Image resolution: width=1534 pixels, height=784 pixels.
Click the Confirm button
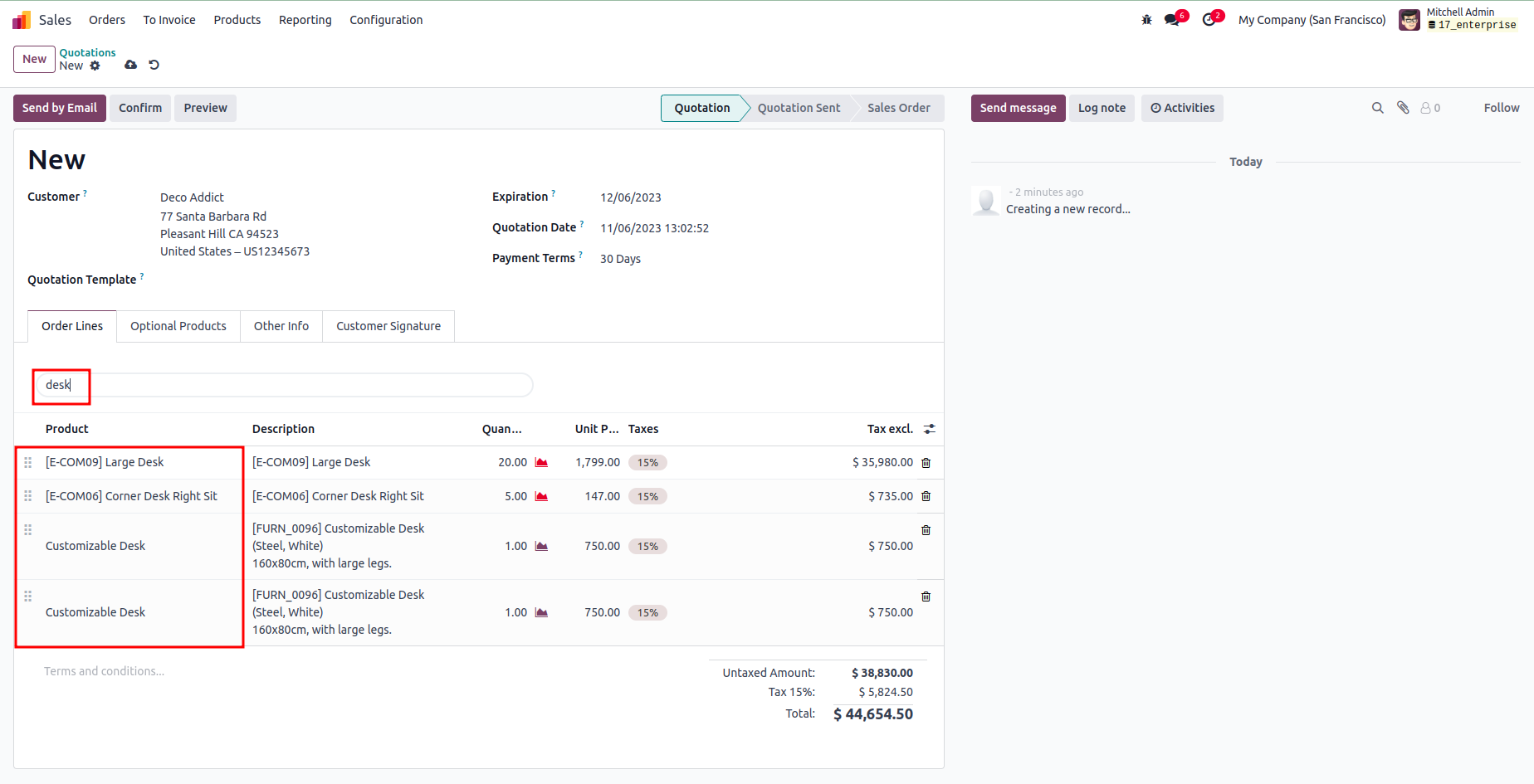coord(140,108)
